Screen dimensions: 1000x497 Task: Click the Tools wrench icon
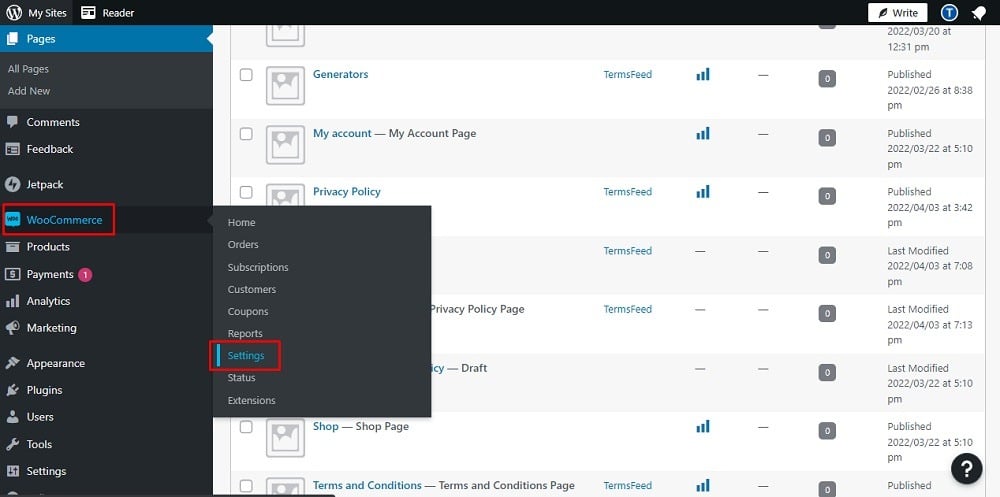coord(12,444)
